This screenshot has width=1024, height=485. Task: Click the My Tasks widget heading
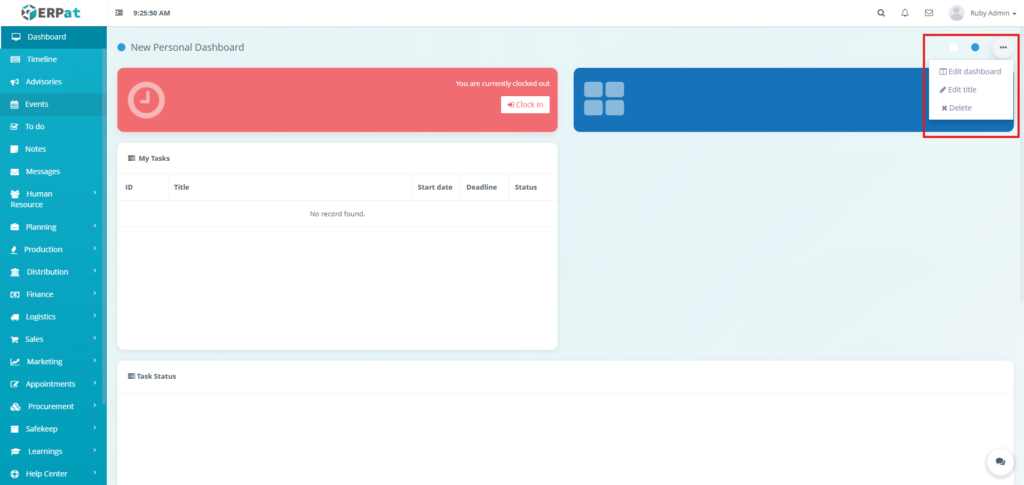click(x=150, y=158)
